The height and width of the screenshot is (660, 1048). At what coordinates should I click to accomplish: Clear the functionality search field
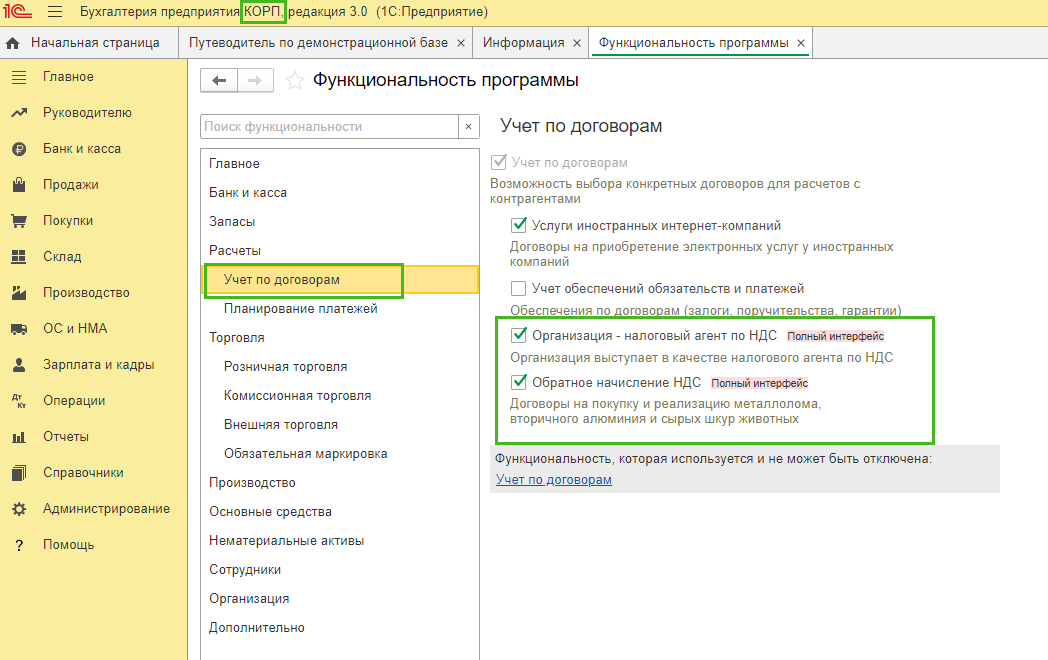point(469,126)
